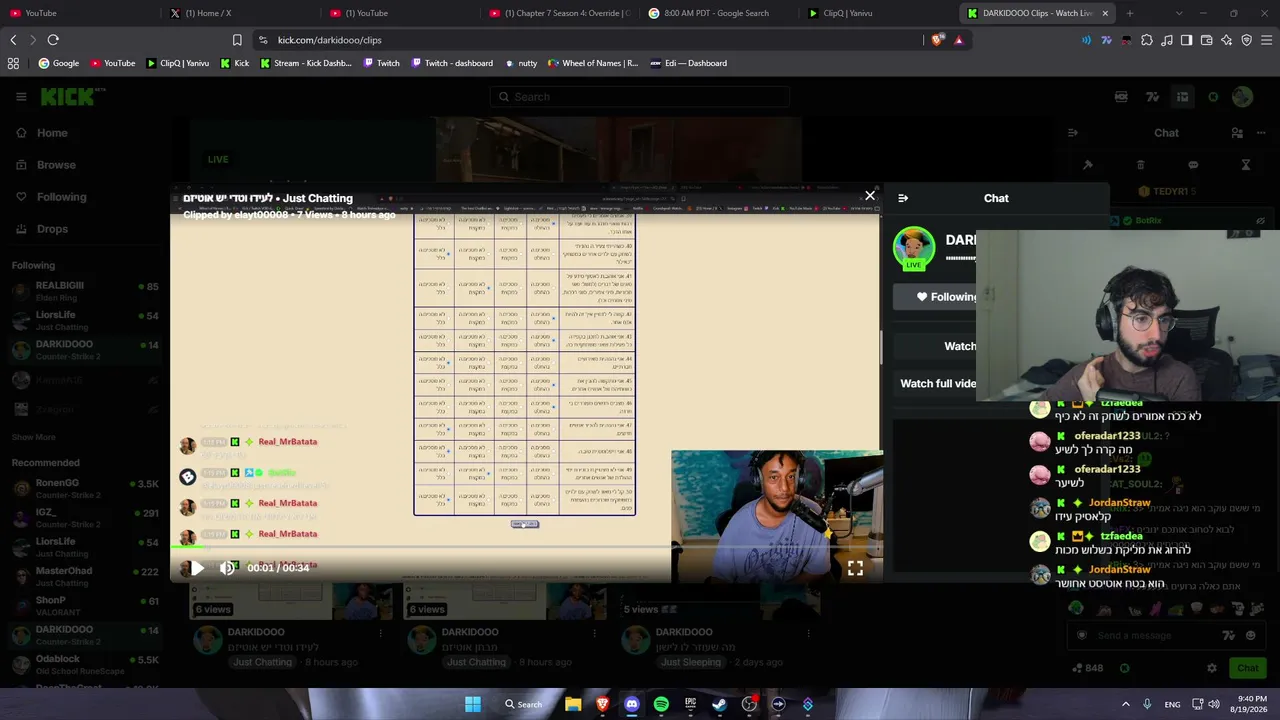Go back to previous page
1280x720 pixels.
[x=13, y=40]
